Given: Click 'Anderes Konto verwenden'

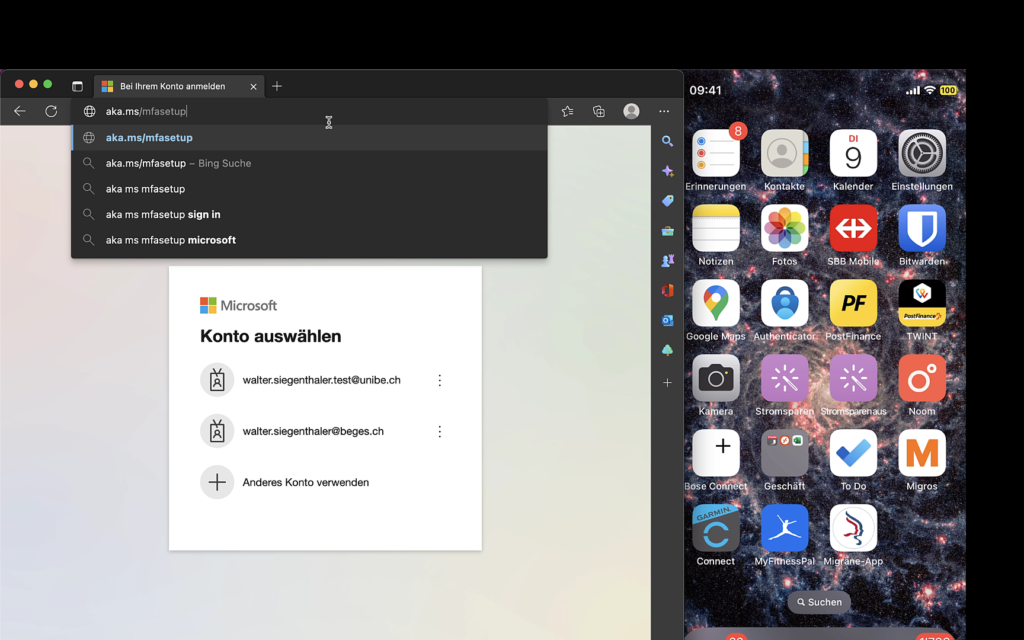Looking at the screenshot, I should pyautogui.click(x=305, y=482).
